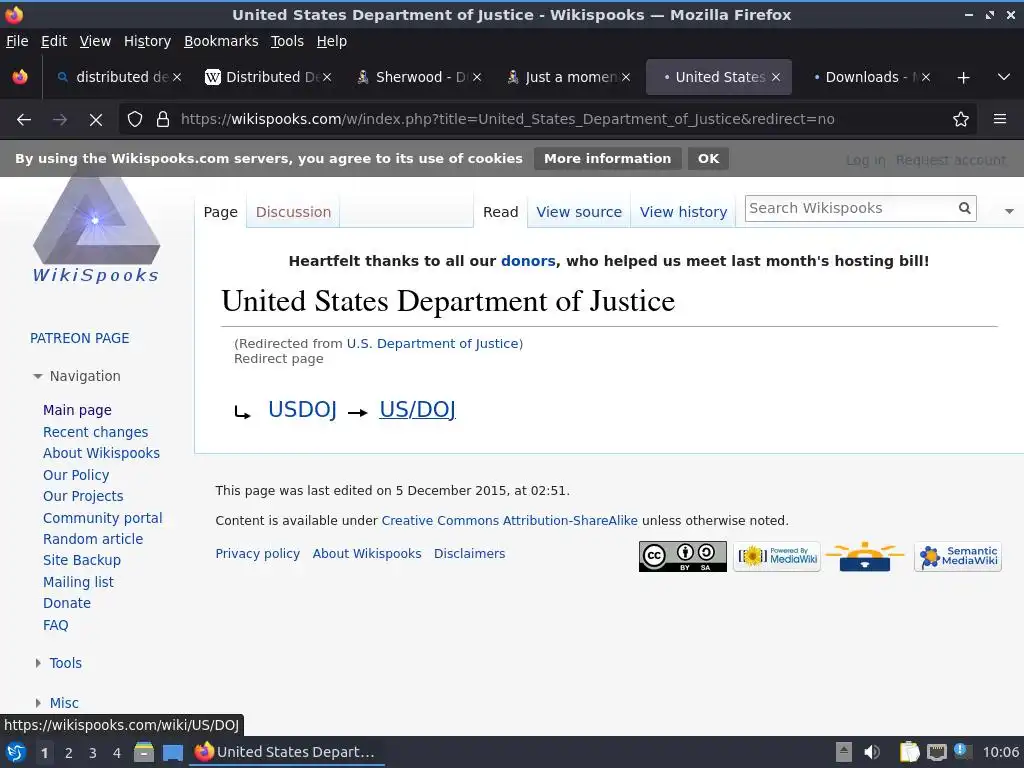1024x768 pixels.
Task: Select the View history tab
Action: 683,212
